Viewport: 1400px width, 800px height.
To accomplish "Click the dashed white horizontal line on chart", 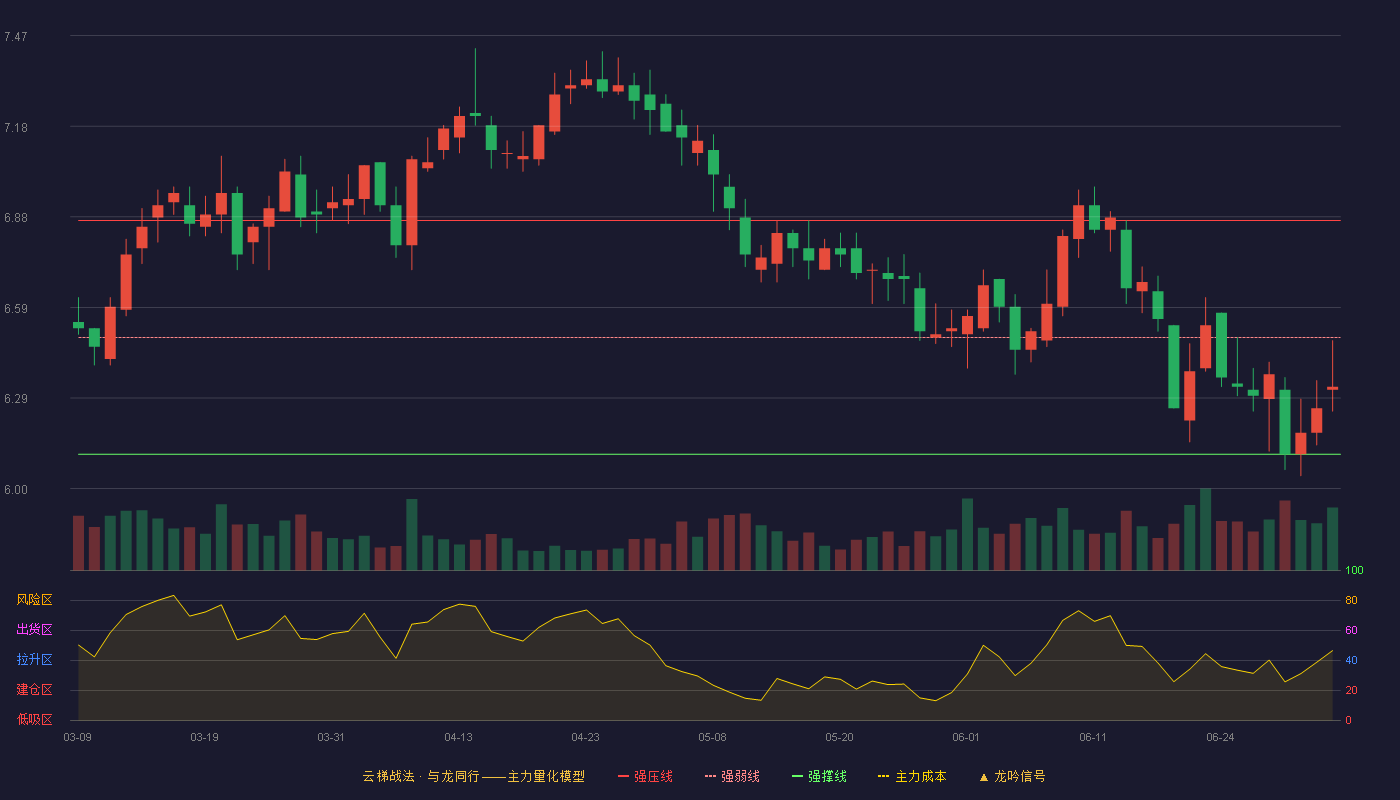I will (x=709, y=338).
